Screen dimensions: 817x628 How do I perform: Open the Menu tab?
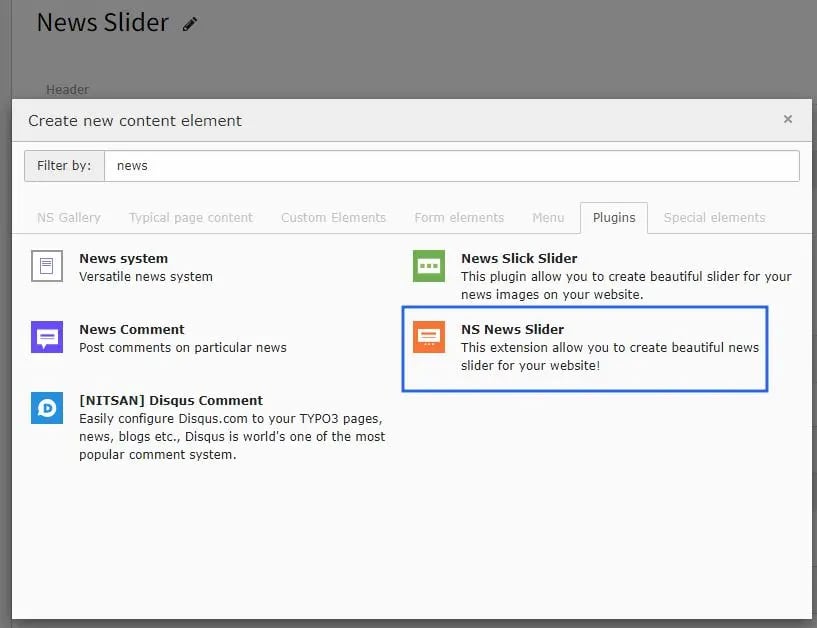click(x=548, y=217)
